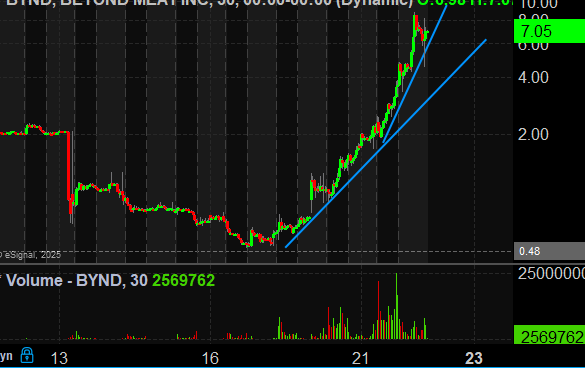Select the steeper blue trendline
The width and height of the screenshot is (585, 368).
(x=415, y=74)
